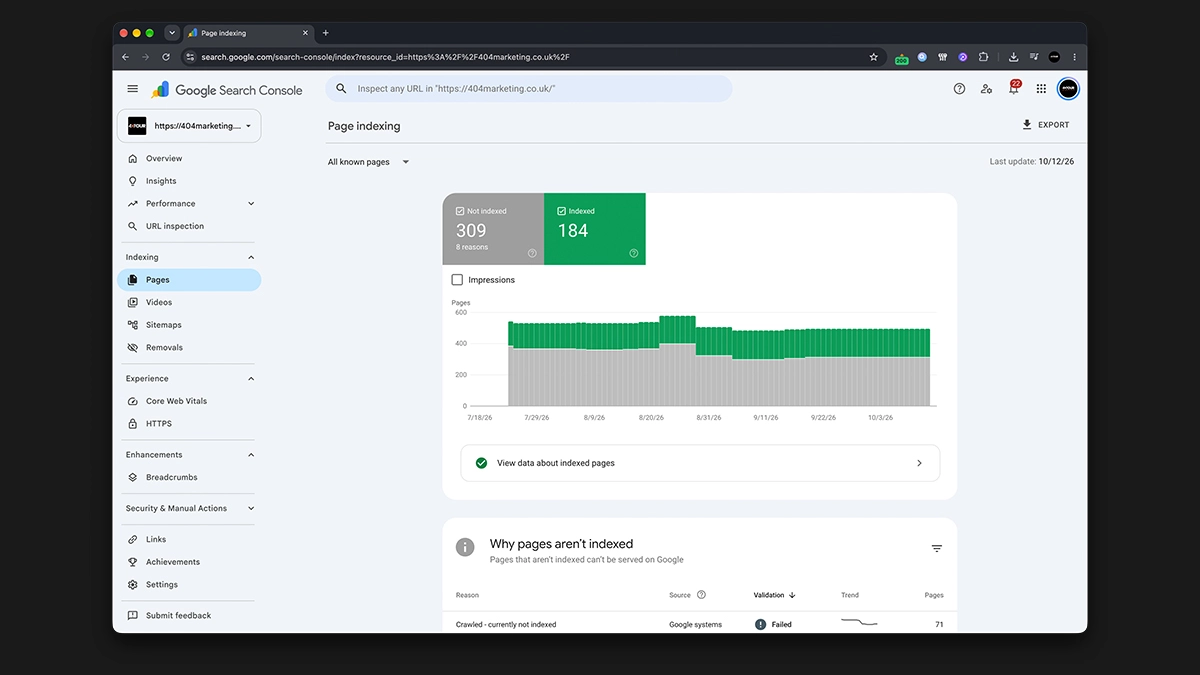Viewport: 1200px width, 675px height.
Task: Toggle the Not indexed card checkbox
Action: 460,211
